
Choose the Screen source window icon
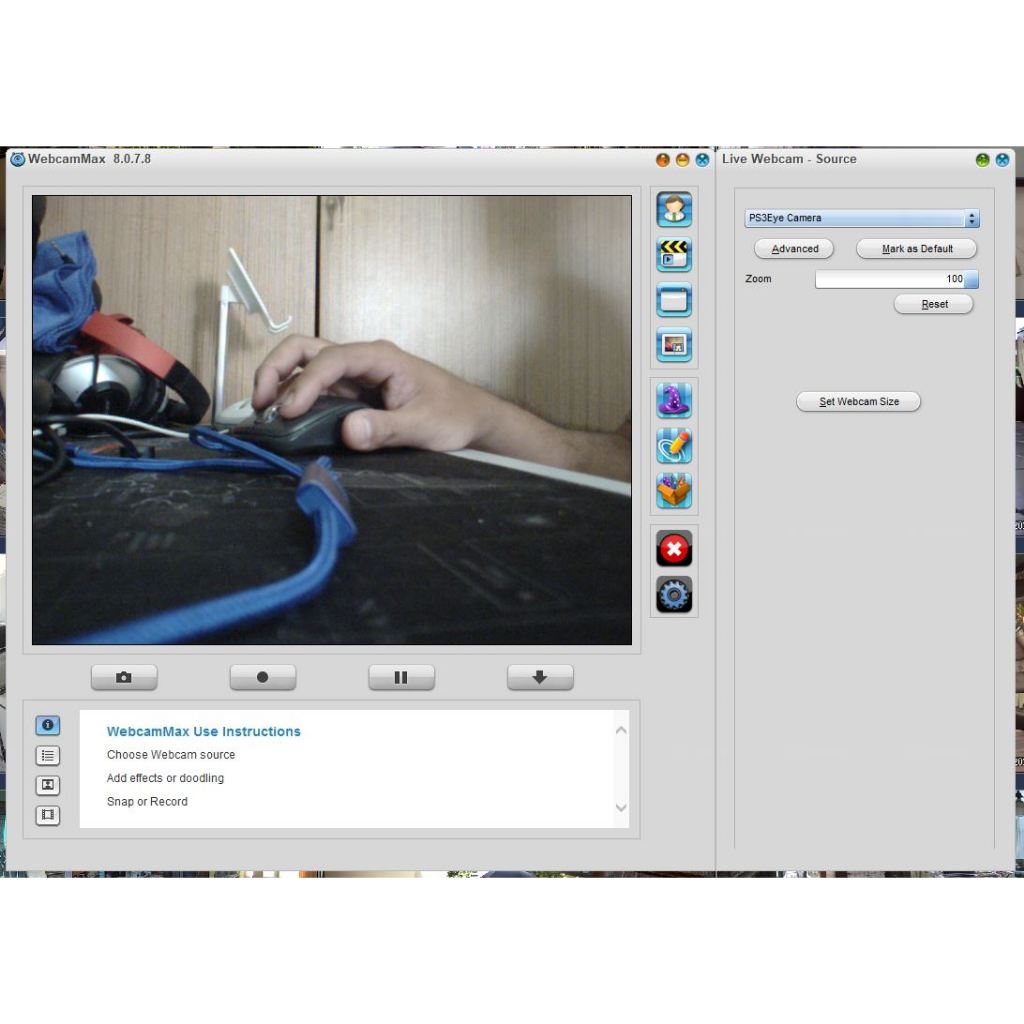[674, 299]
